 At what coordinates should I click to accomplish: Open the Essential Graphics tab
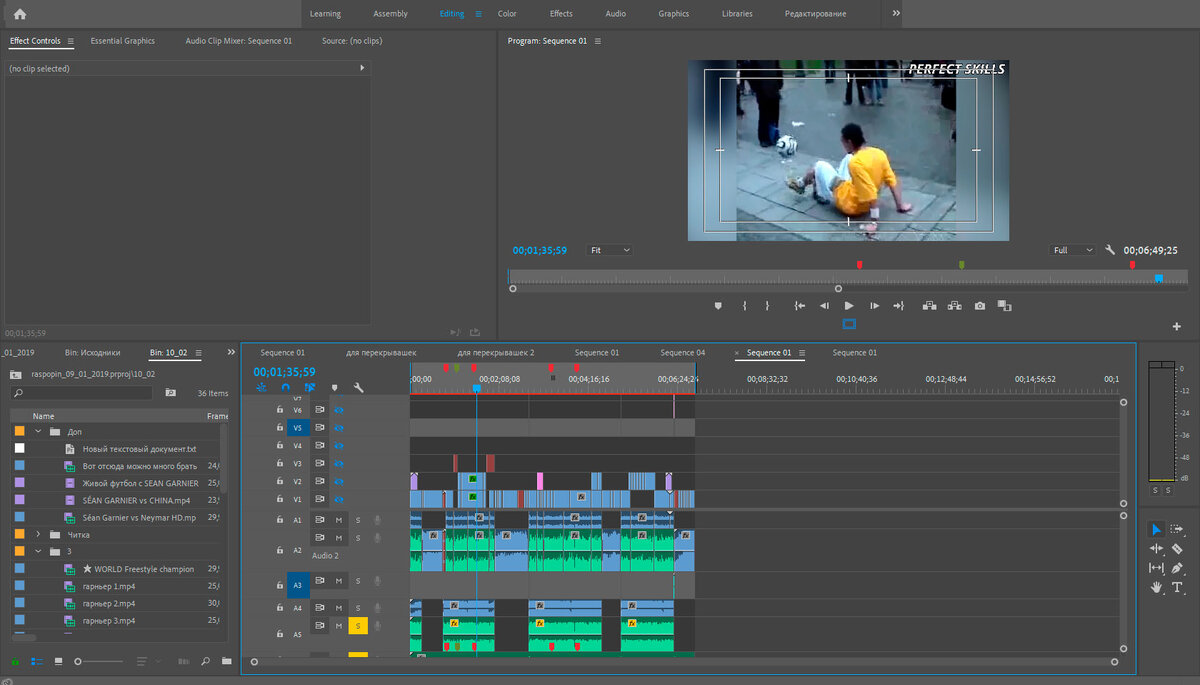click(122, 41)
